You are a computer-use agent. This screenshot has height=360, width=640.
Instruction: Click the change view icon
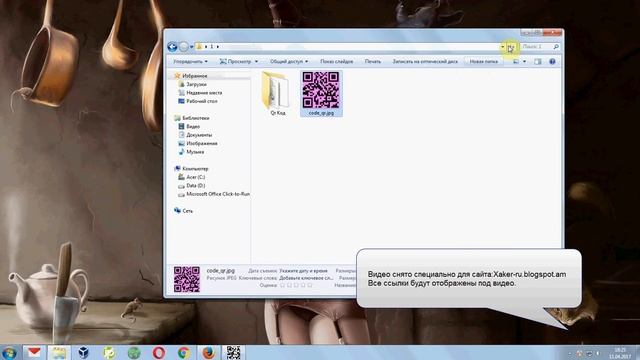[x=516, y=61]
